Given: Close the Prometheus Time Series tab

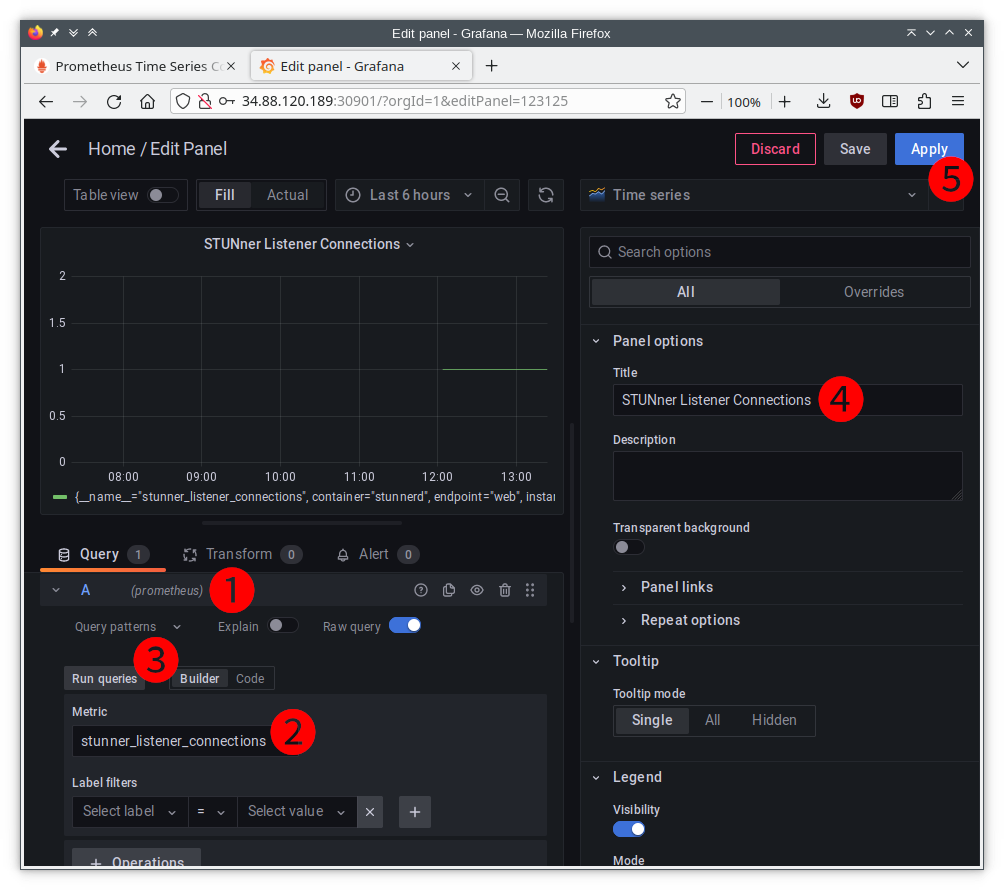Looking at the screenshot, I should pos(231,66).
